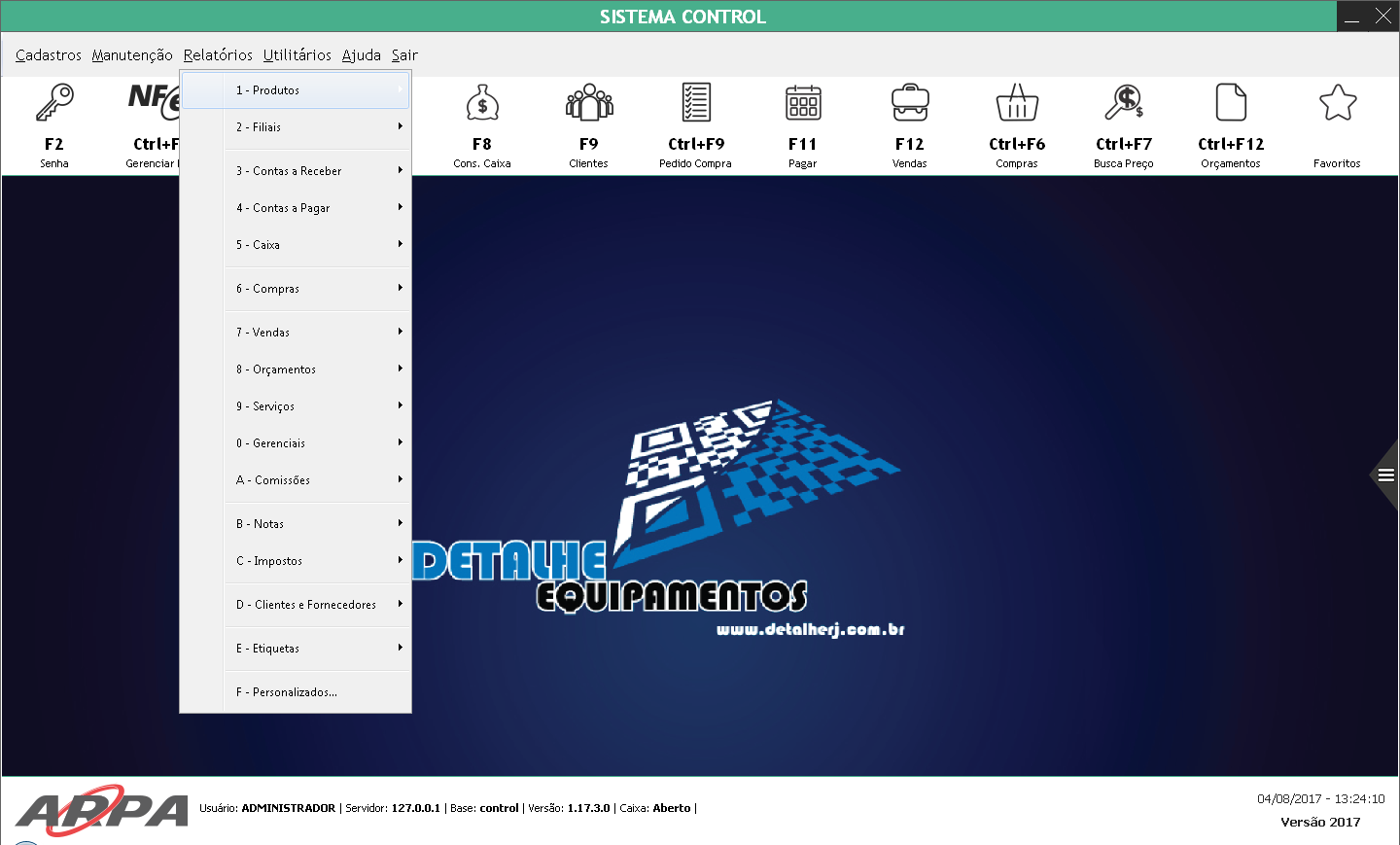The image size is (1400, 845).
Task: Open the Utilitários menu
Action: click(x=297, y=55)
